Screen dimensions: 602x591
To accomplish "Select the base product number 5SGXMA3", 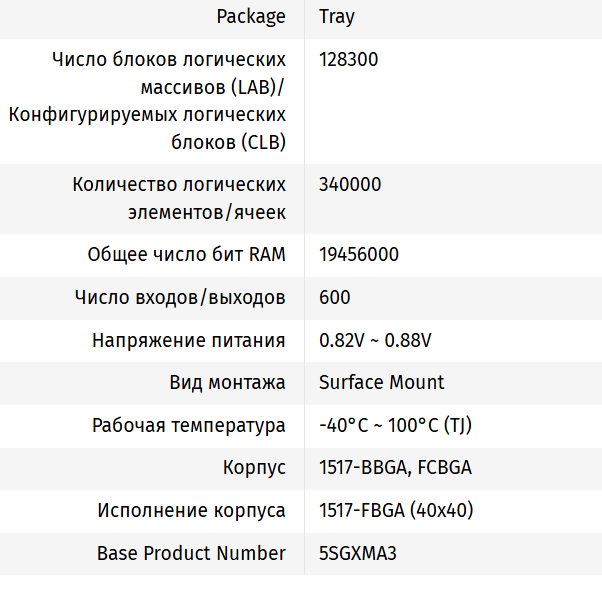I will (x=358, y=553).
